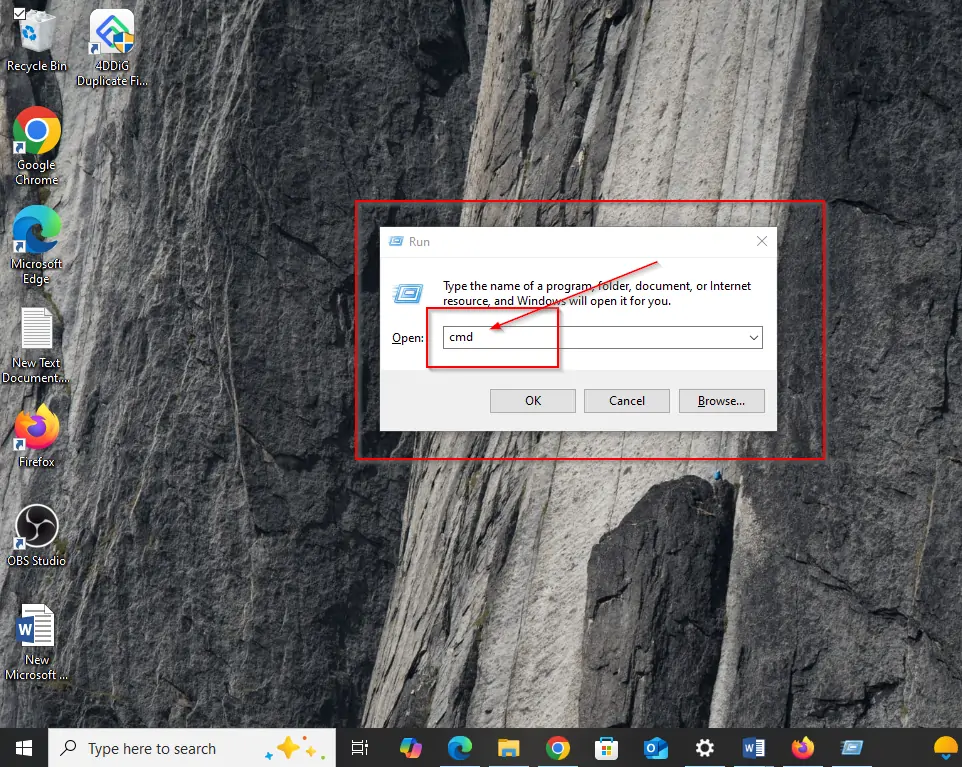Open File Explorer from the taskbar
The image size is (962, 767).
click(x=509, y=748)
